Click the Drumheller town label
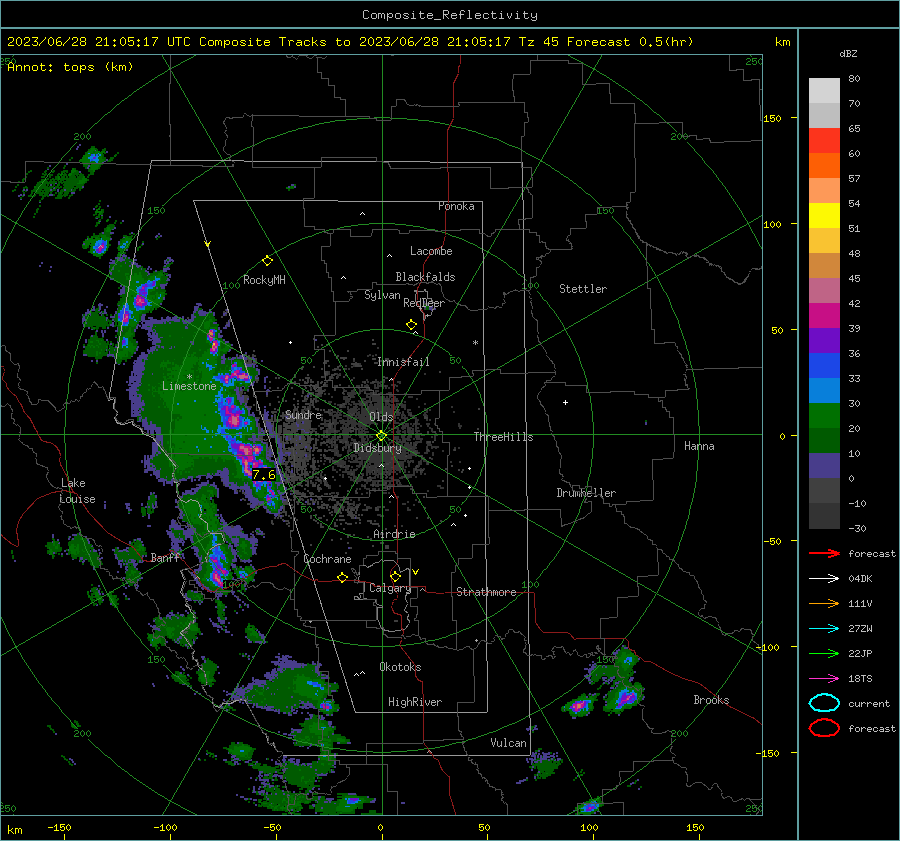The height and width of the screenshot is (841, 900). pyautogui.click(x=586, y=493)
